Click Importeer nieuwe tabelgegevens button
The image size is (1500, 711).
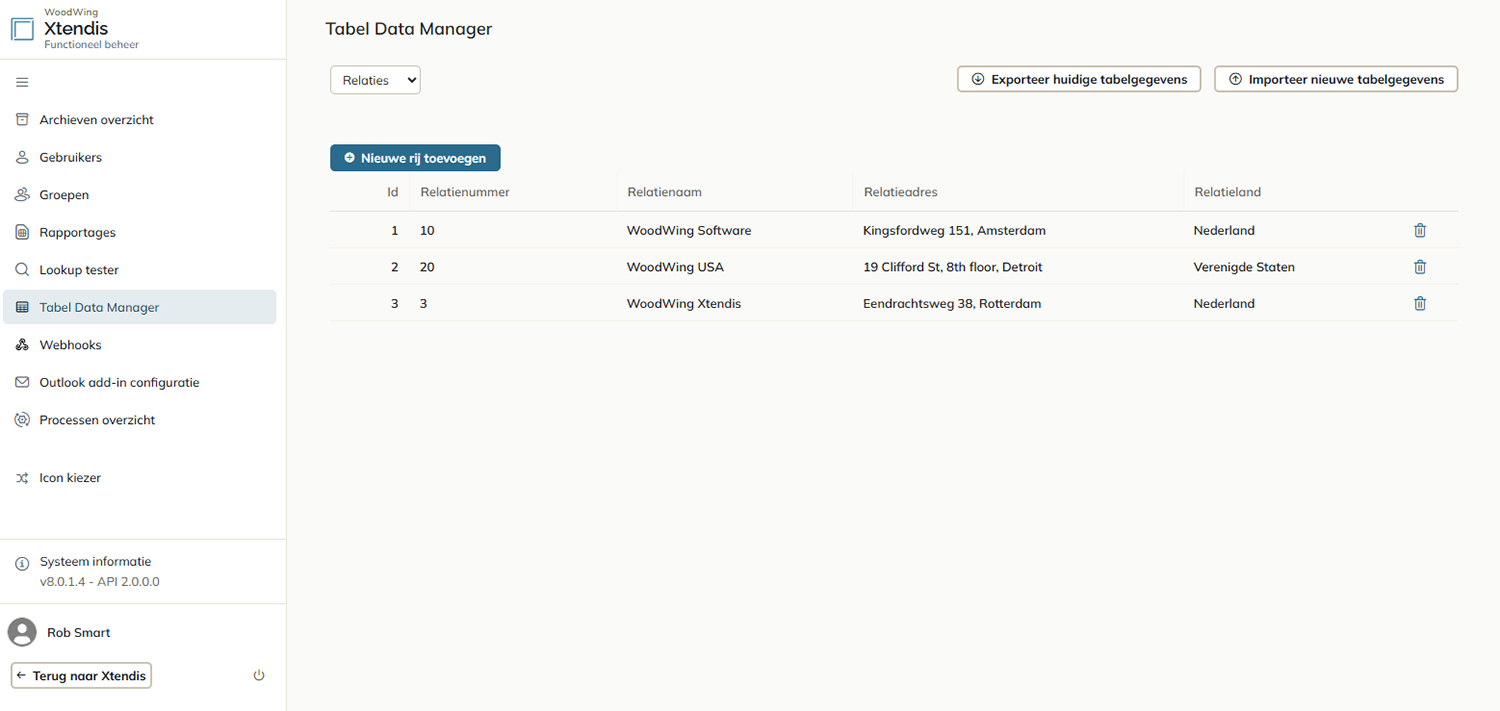tap(1336, 79)
